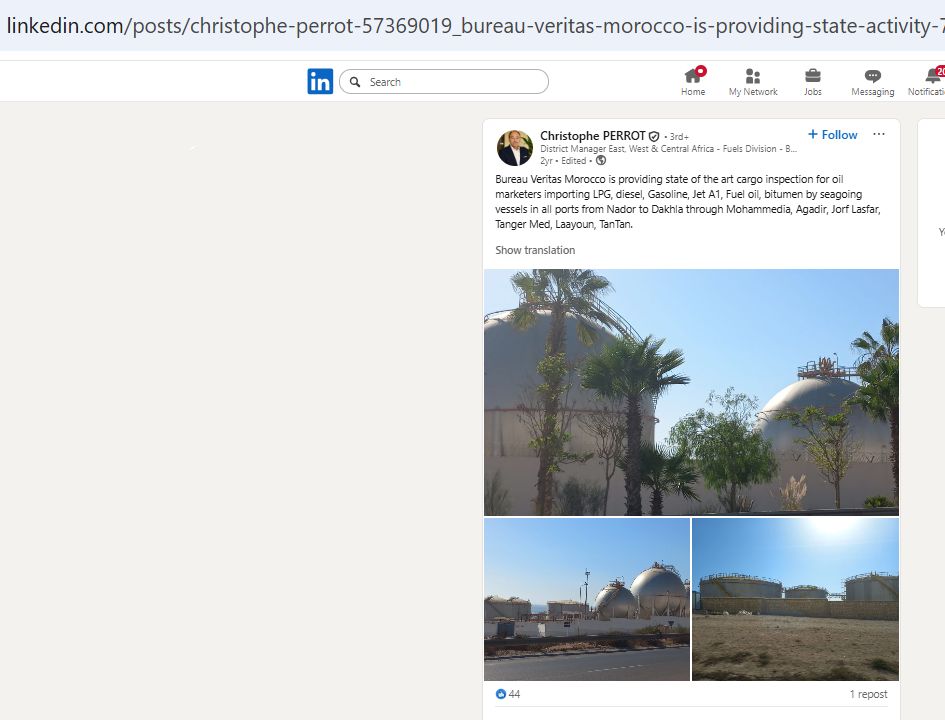Screen dimensions: 945x720
Task: Click the 1 repost link
Action: [868, 694]
